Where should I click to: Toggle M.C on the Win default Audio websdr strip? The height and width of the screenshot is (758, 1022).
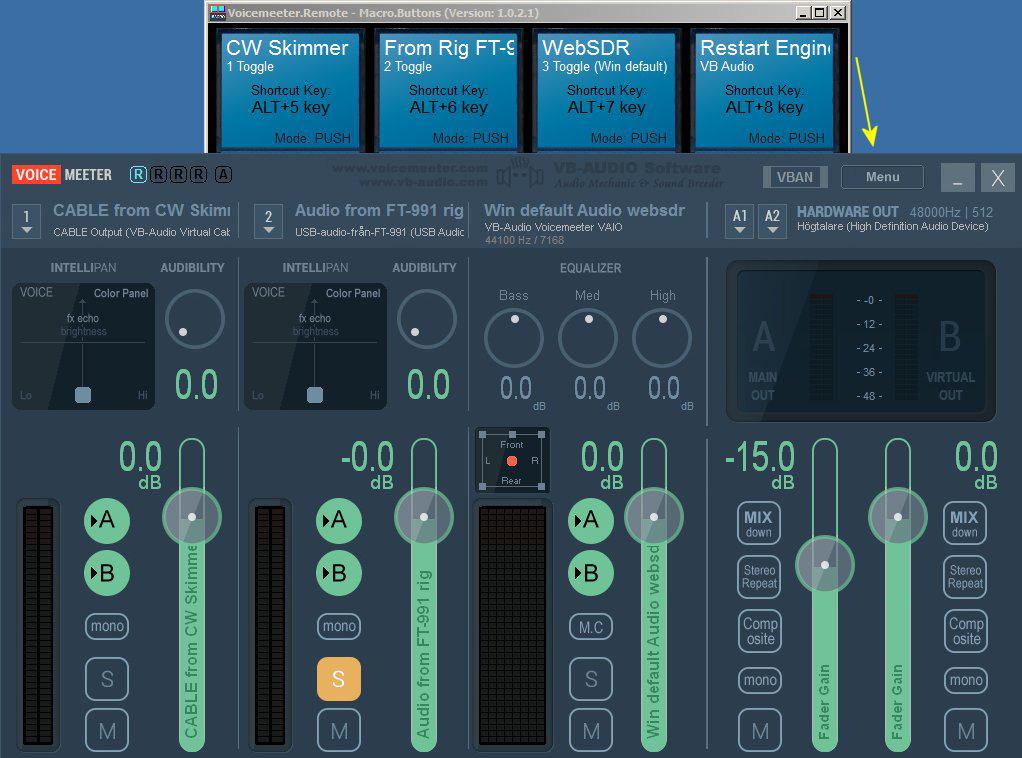tap(591, 627)
